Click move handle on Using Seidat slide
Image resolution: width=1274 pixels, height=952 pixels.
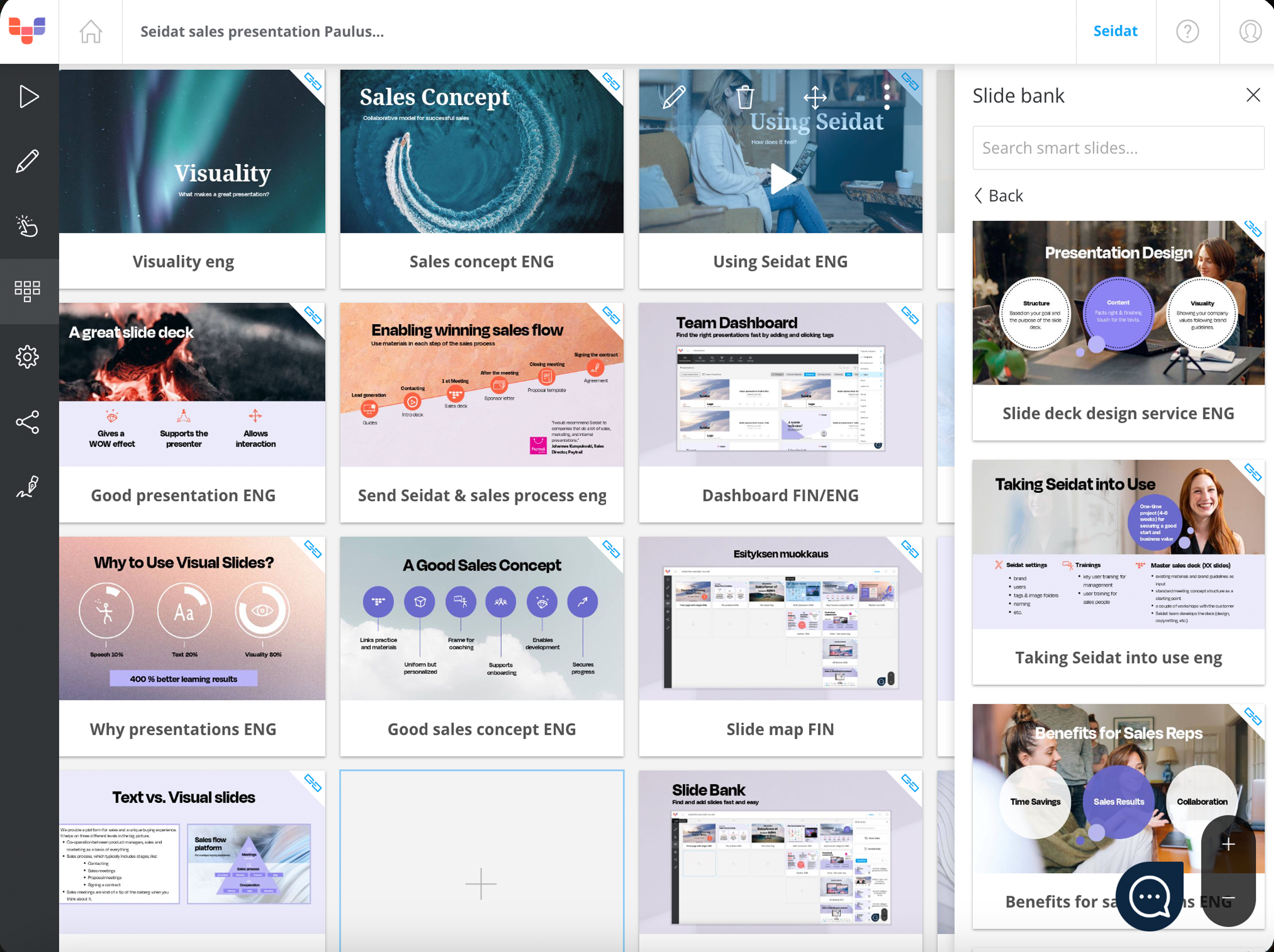click(816, 97)
